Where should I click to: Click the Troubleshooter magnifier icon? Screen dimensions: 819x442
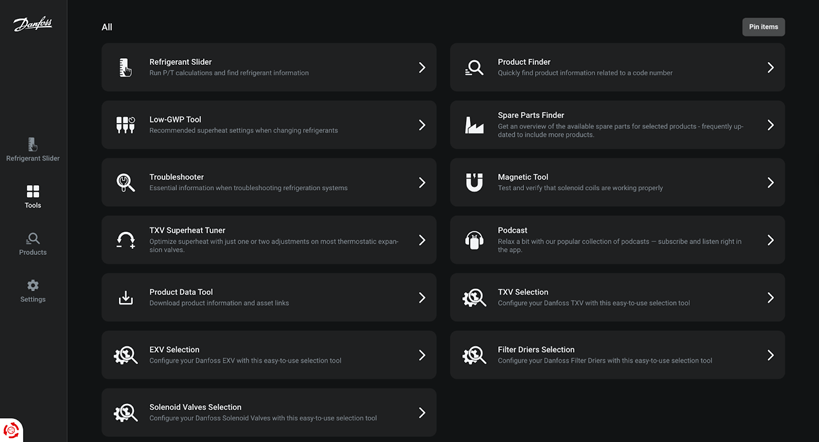point(125,183)
